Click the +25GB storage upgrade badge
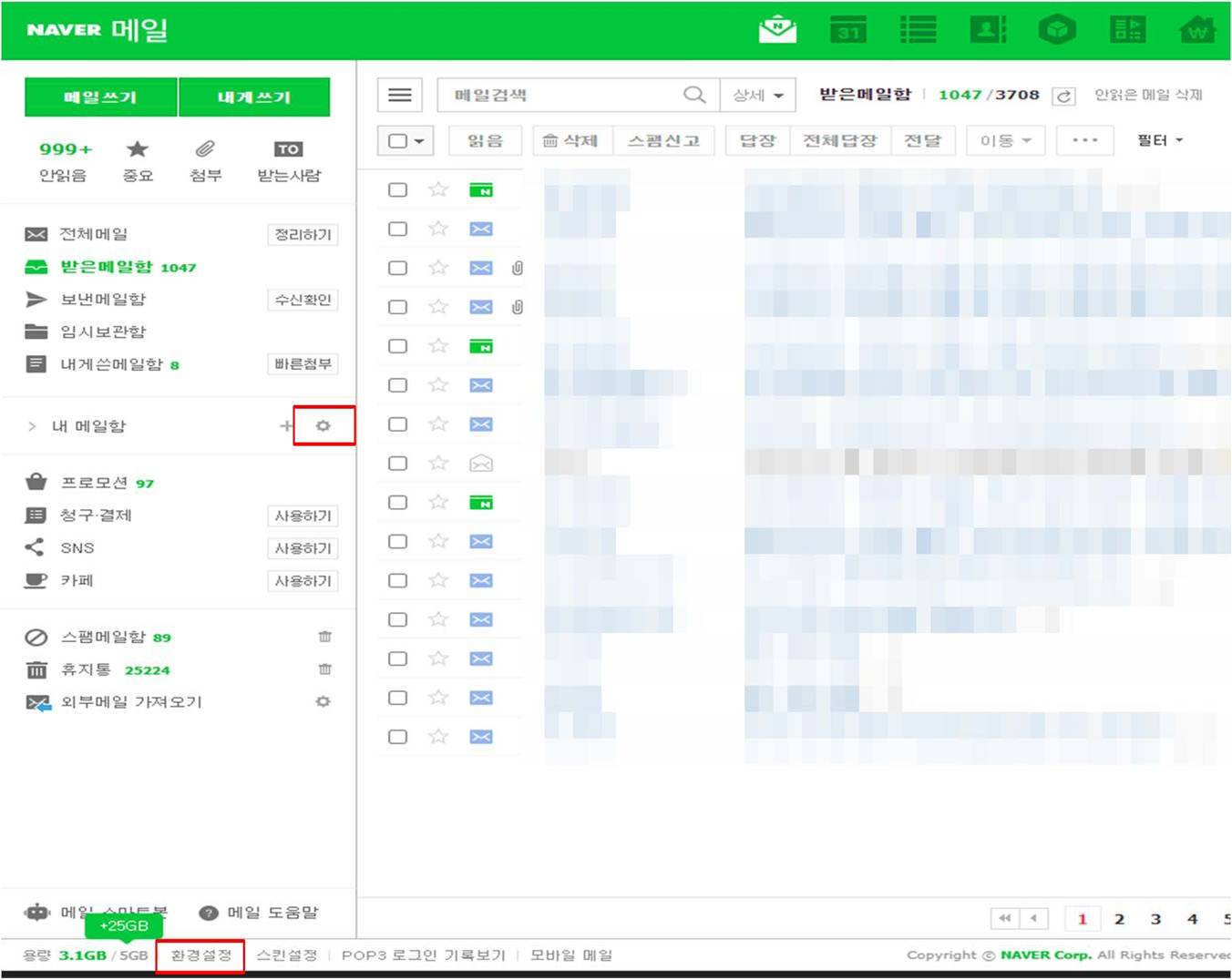Image resolution: width=1232 pixels, height=980 pixels. [x=124, y=925]
